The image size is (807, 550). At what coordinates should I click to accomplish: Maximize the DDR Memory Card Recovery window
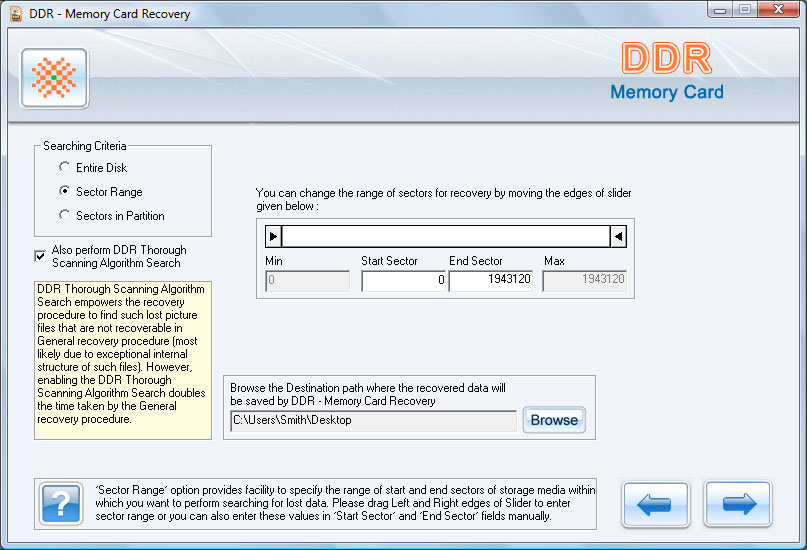[745, 9]
